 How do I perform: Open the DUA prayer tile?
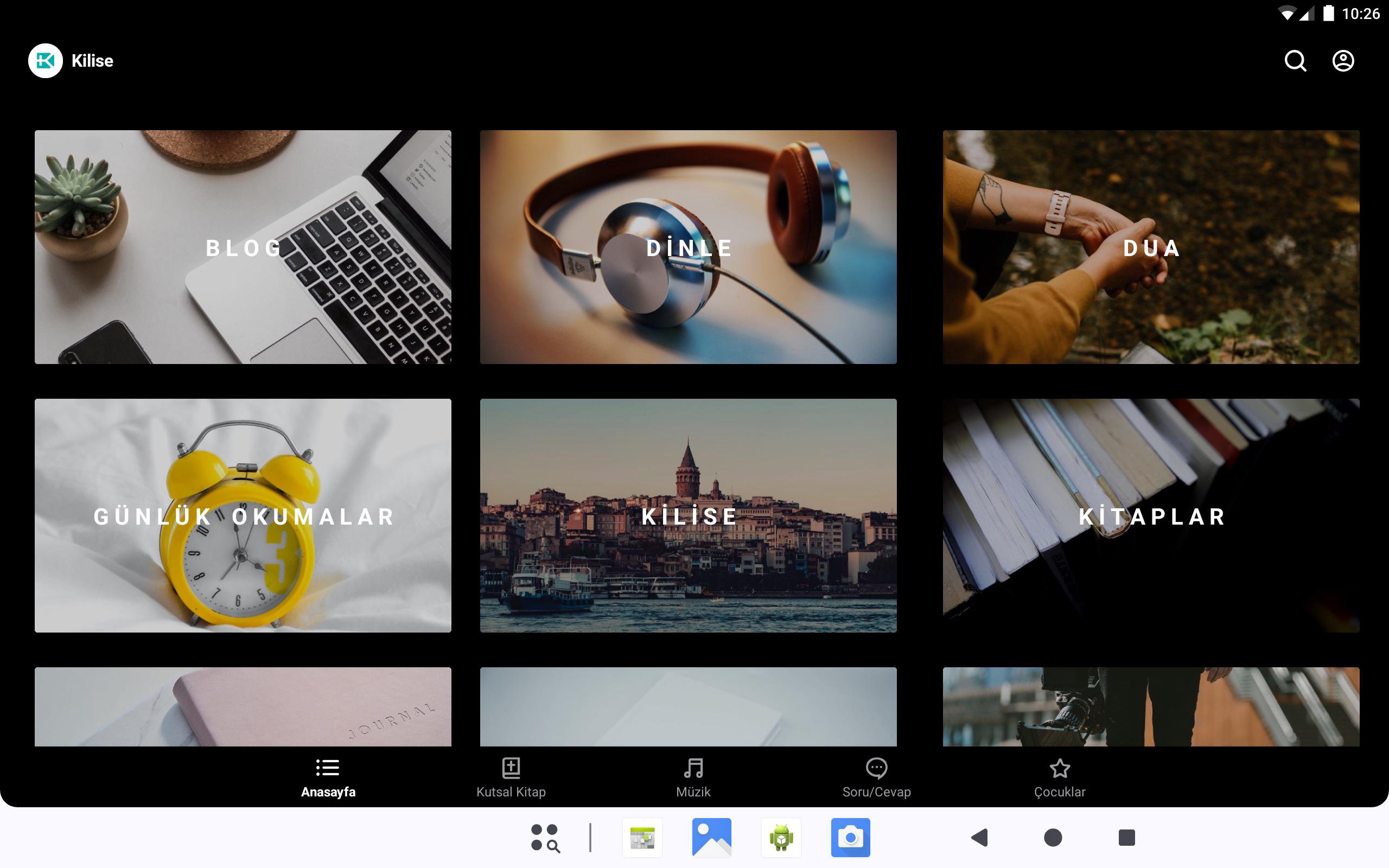tap(1151, 247)
